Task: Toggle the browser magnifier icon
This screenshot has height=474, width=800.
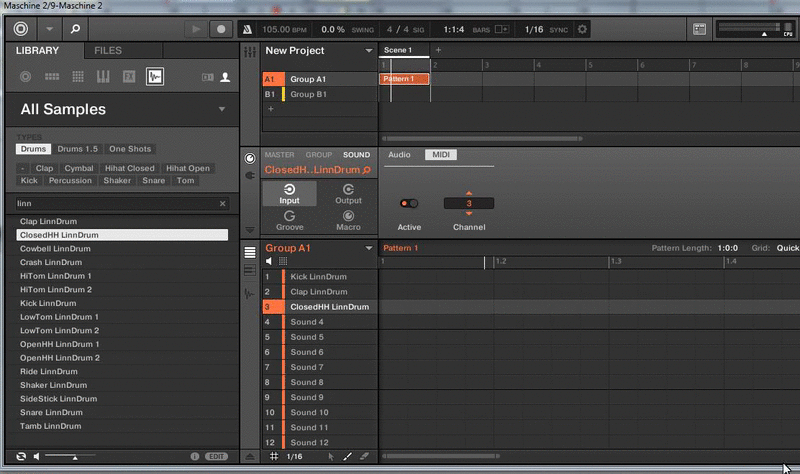Action: pos(75,29)
